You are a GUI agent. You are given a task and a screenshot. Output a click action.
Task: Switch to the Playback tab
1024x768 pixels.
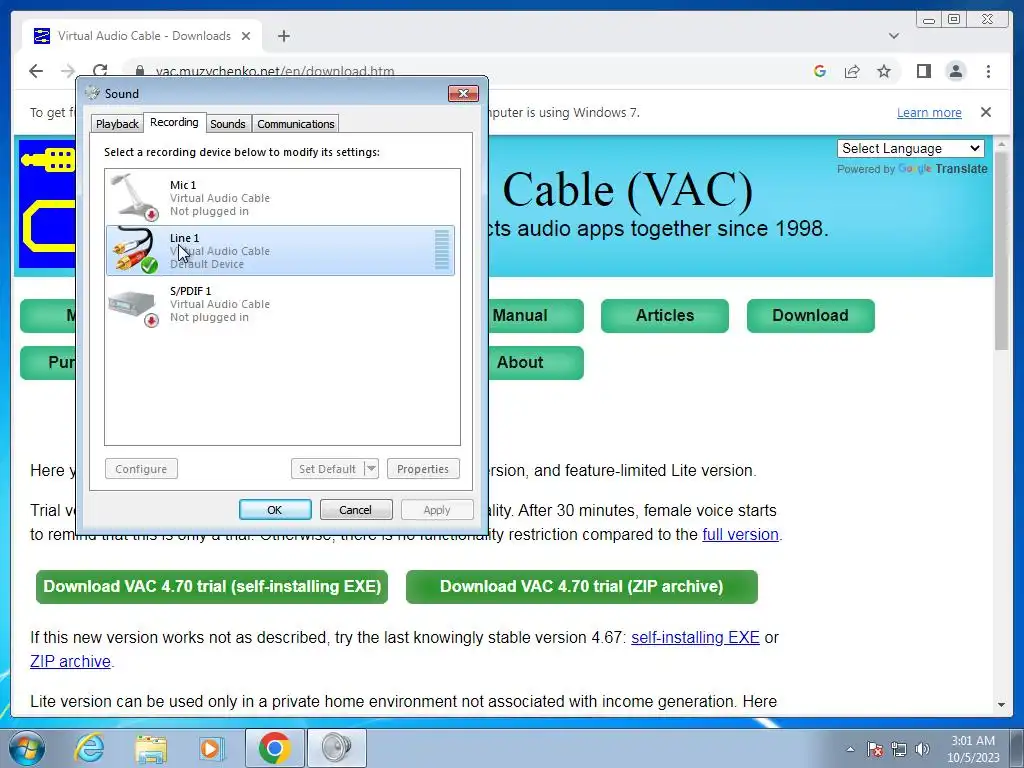tap(117, 123)
